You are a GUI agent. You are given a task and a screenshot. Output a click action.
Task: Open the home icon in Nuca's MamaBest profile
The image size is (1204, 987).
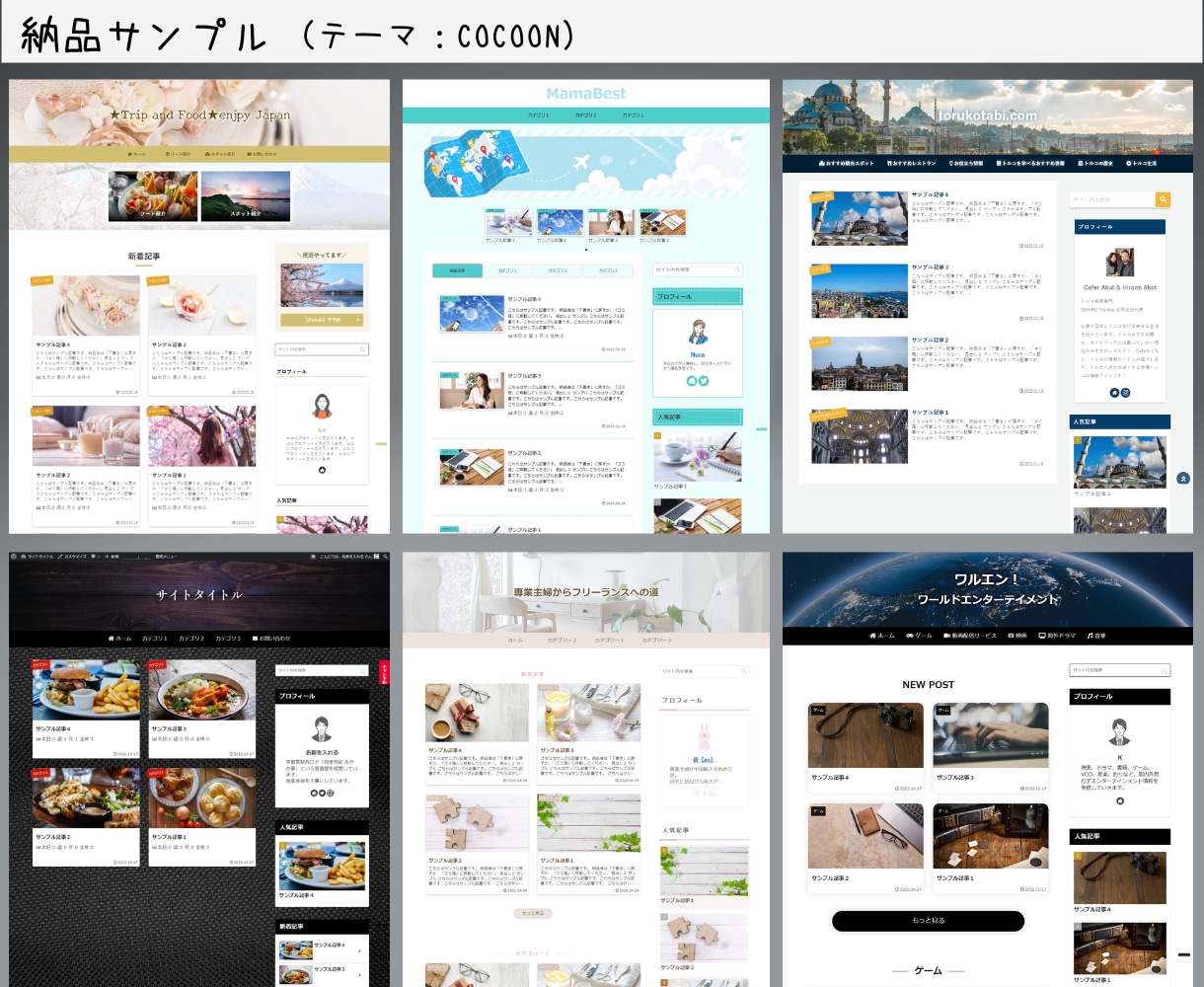(x=692, y=381)
